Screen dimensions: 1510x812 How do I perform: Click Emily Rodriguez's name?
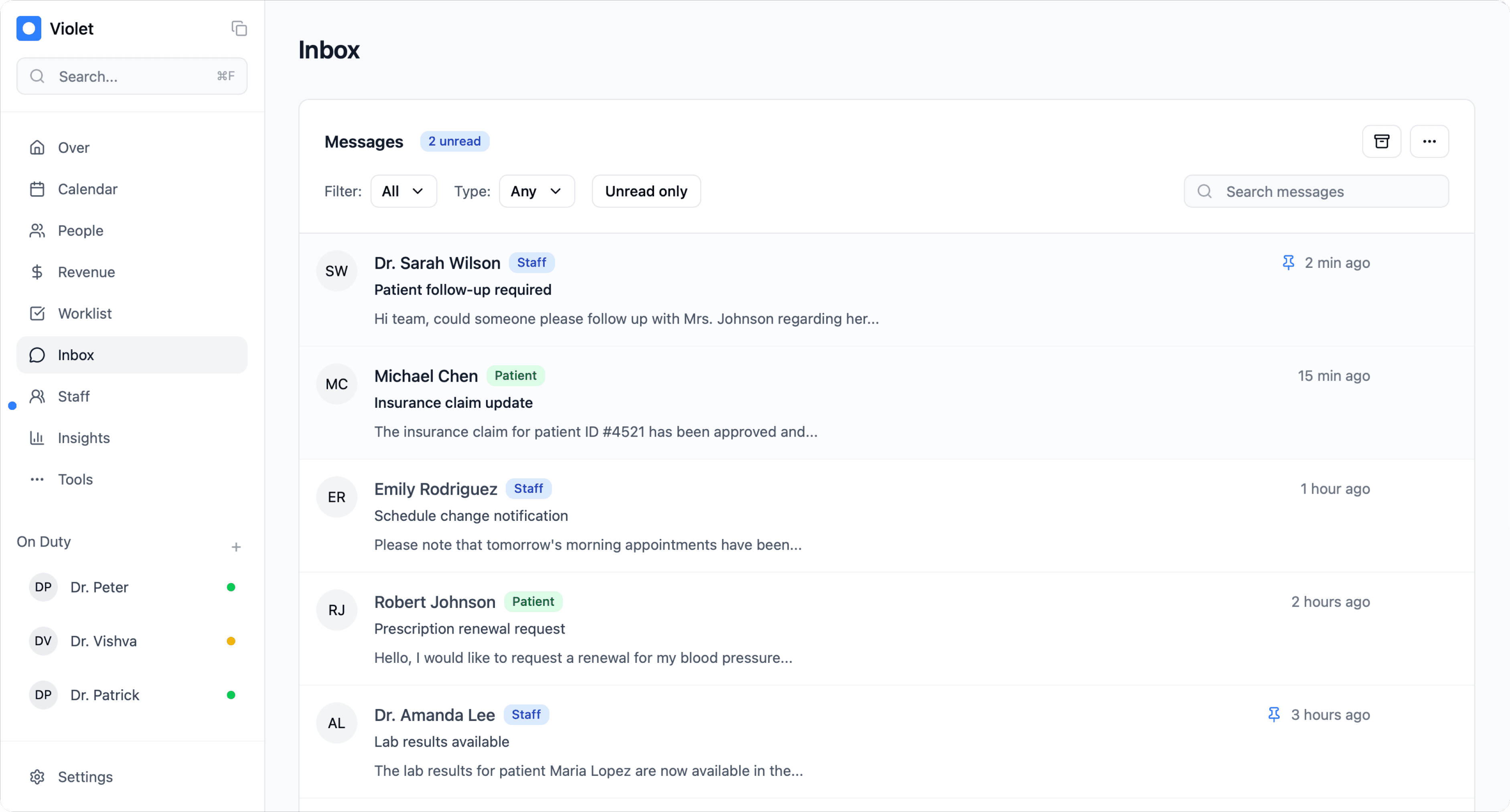pos(436,489)
